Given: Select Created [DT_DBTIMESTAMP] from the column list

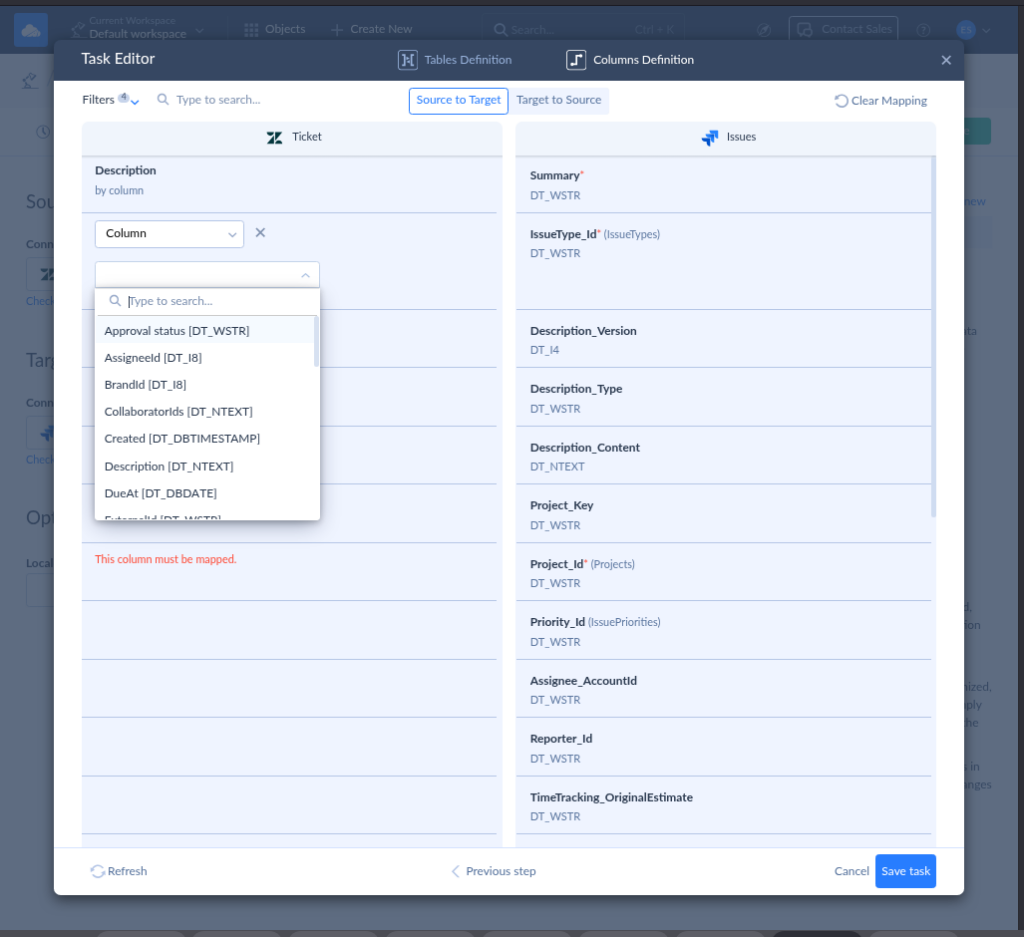Looking at the screenshot, I should [x=181, y=438].
